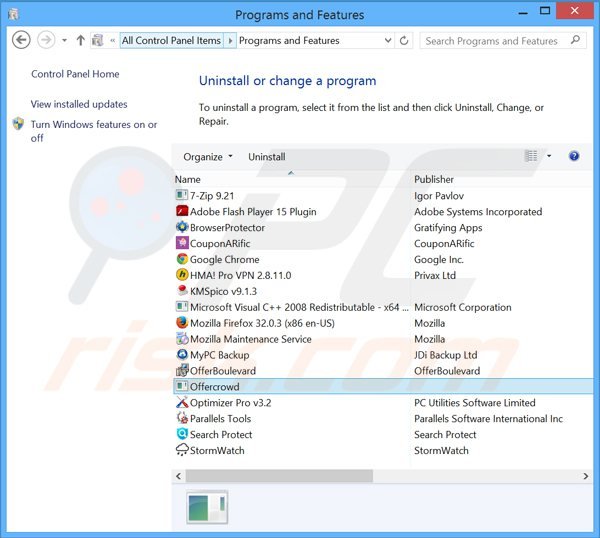
Task: Go back with the Back arrow
Action: [x=21, y=40]
